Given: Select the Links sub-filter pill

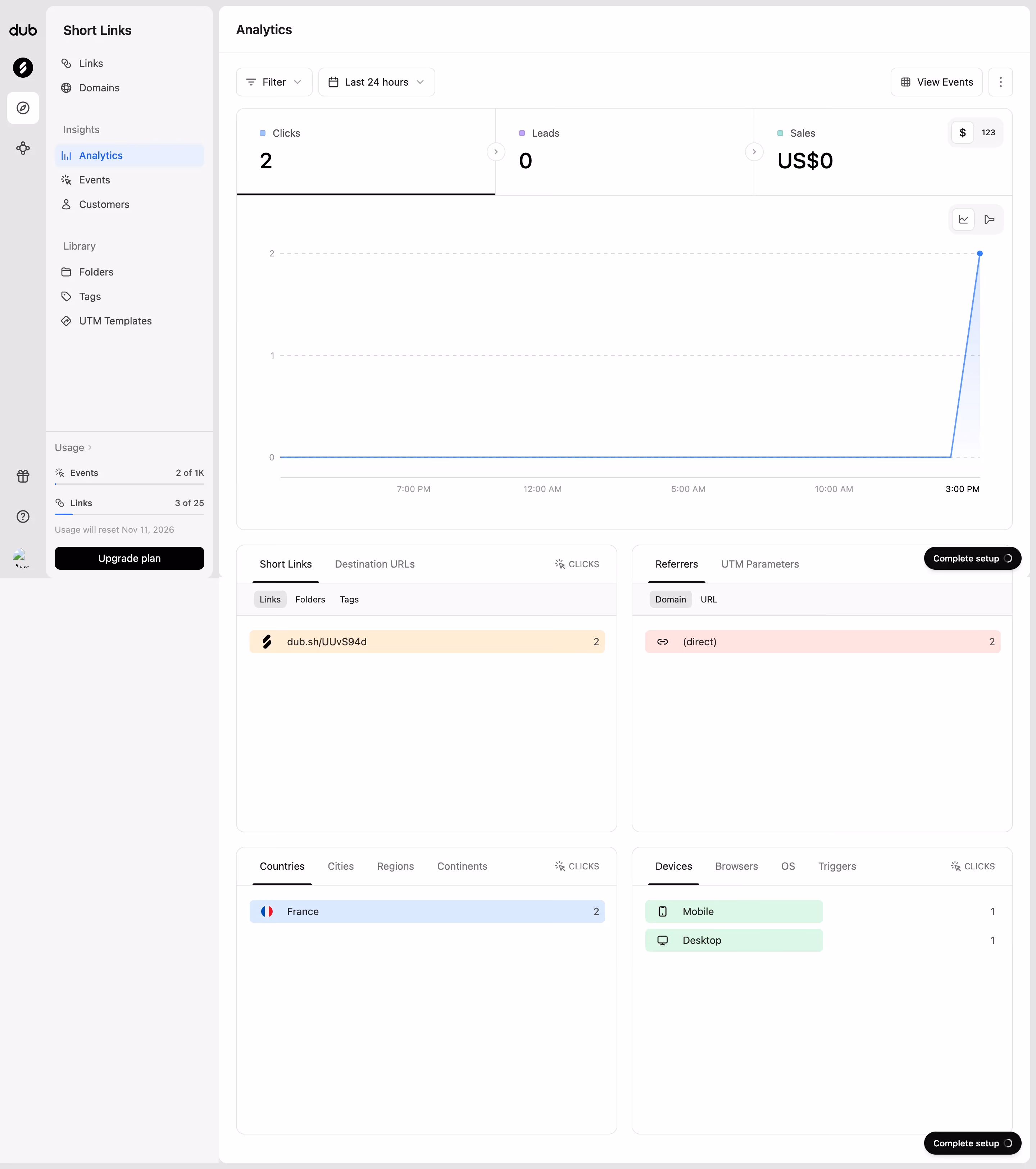Looking at the screenshot, I should point(270,599).
